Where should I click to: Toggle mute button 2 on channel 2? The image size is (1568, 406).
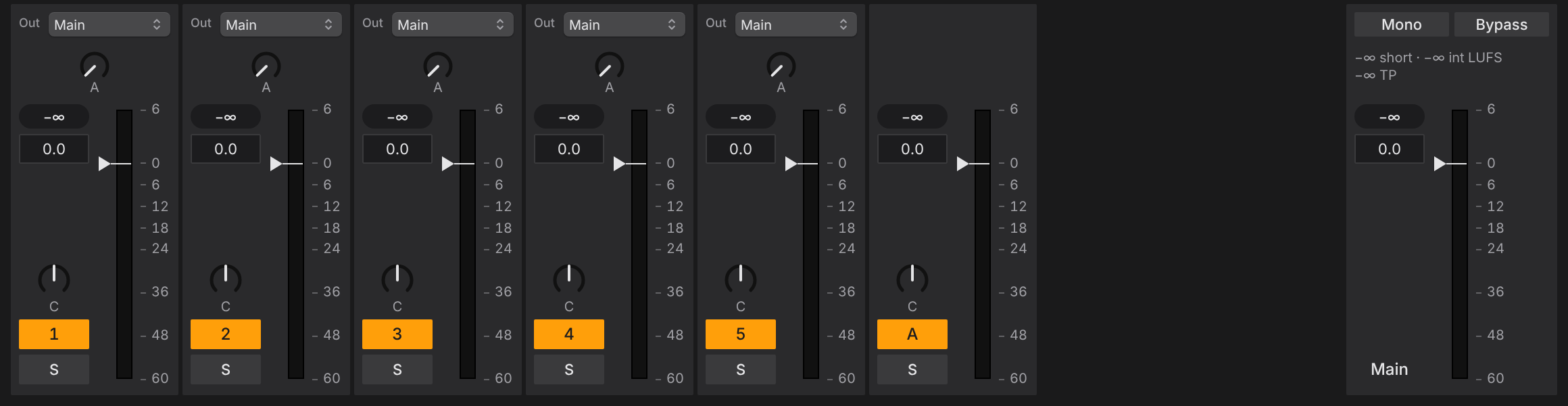coord(226,334)
